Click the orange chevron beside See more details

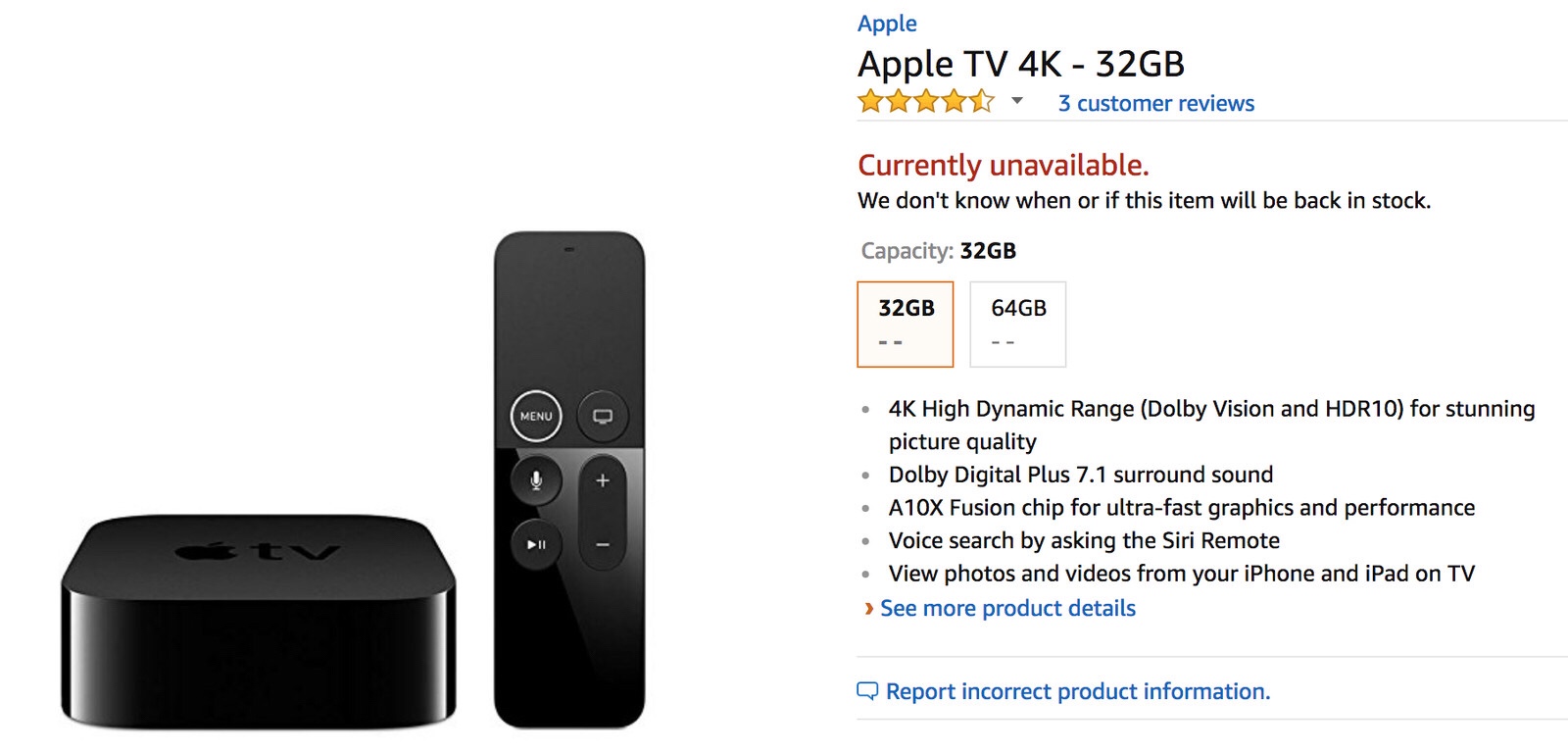[868, 609]
